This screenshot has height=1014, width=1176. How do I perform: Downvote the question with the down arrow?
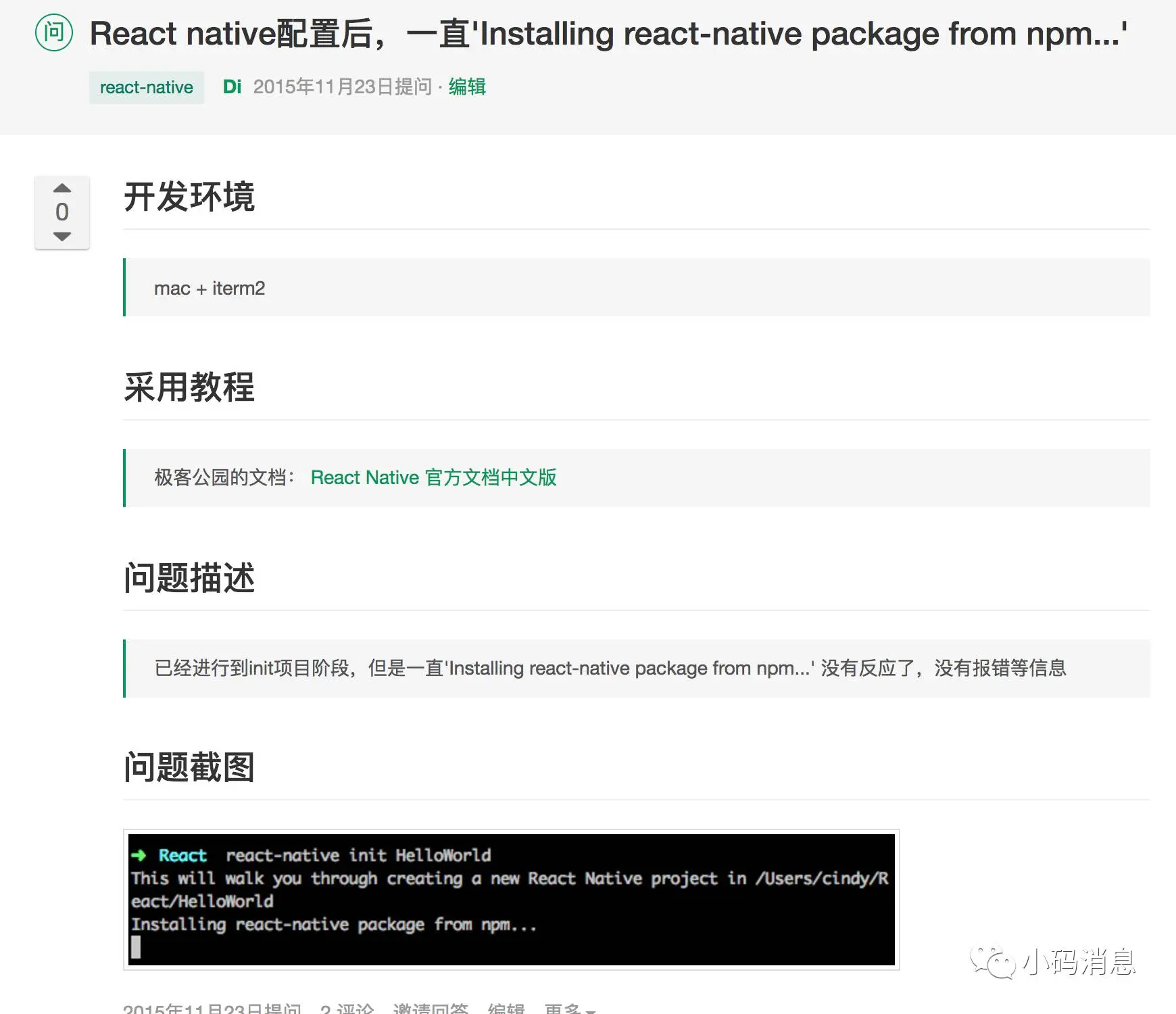pos(62,236)
